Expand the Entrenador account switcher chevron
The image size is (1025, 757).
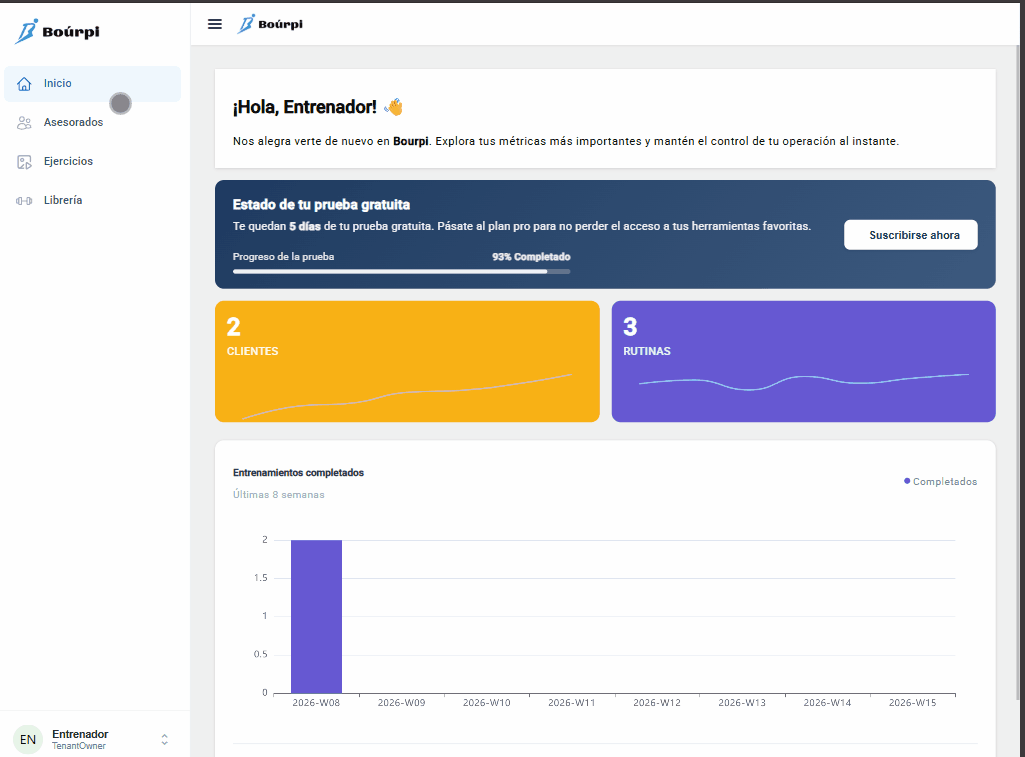165,740
